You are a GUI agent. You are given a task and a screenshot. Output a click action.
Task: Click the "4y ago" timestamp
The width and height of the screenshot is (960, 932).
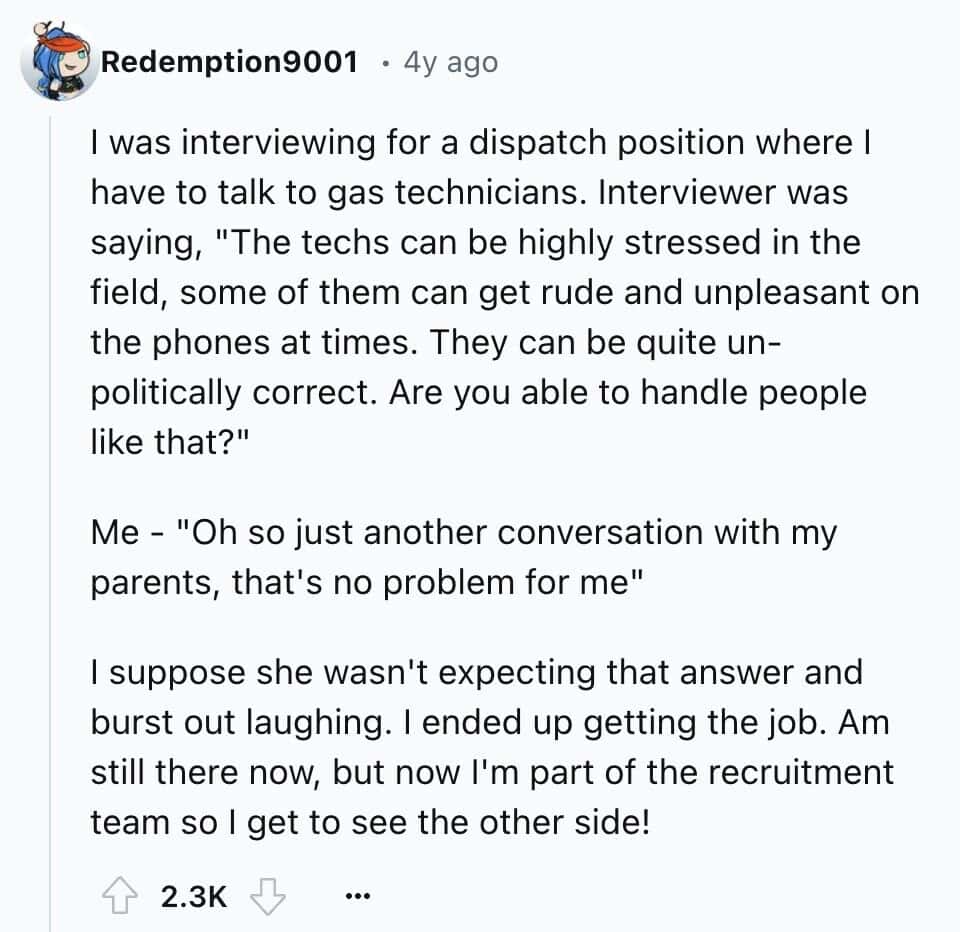click(449, 62)
